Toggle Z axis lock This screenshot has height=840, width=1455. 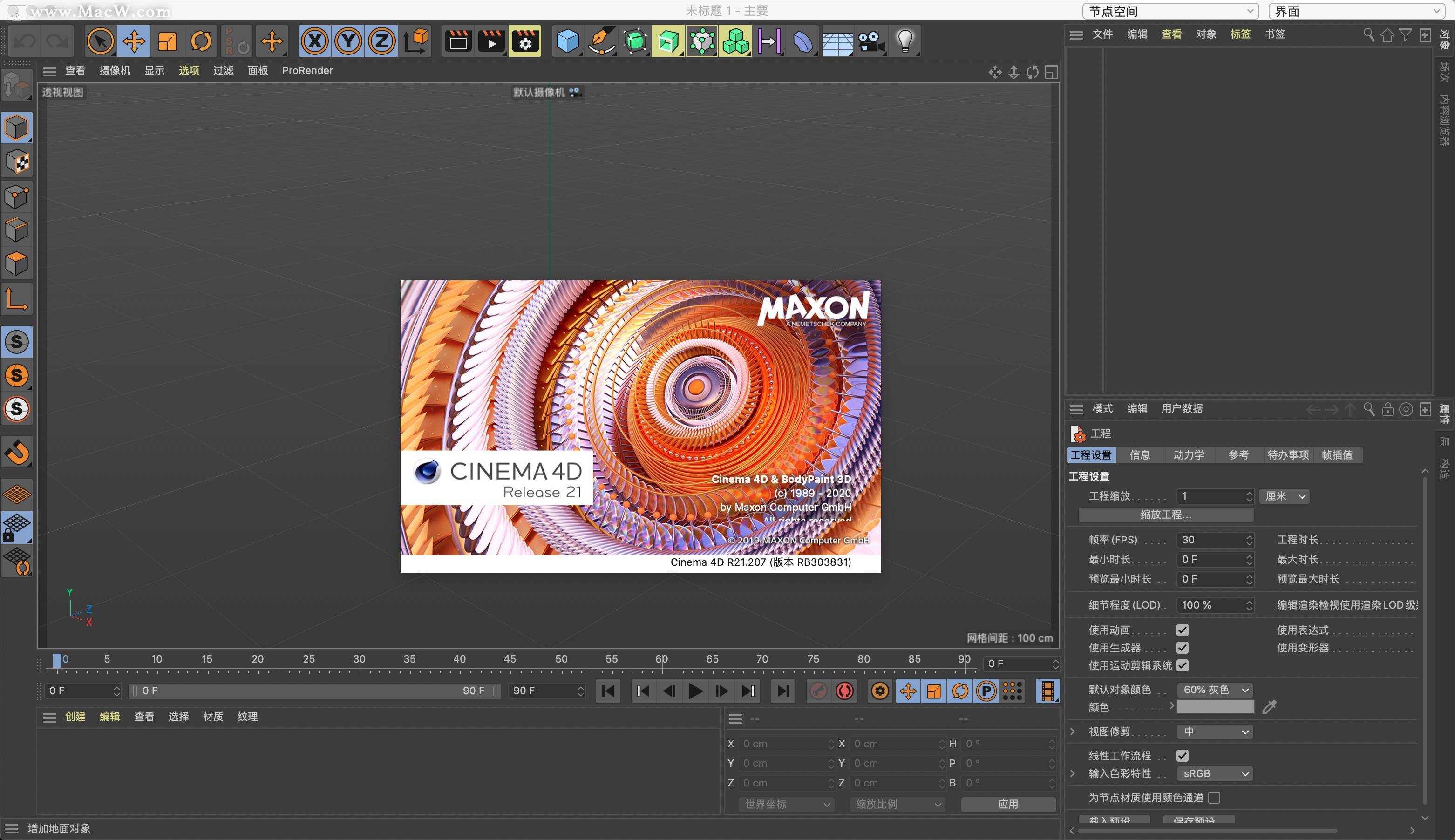click(x=381, y=41)
